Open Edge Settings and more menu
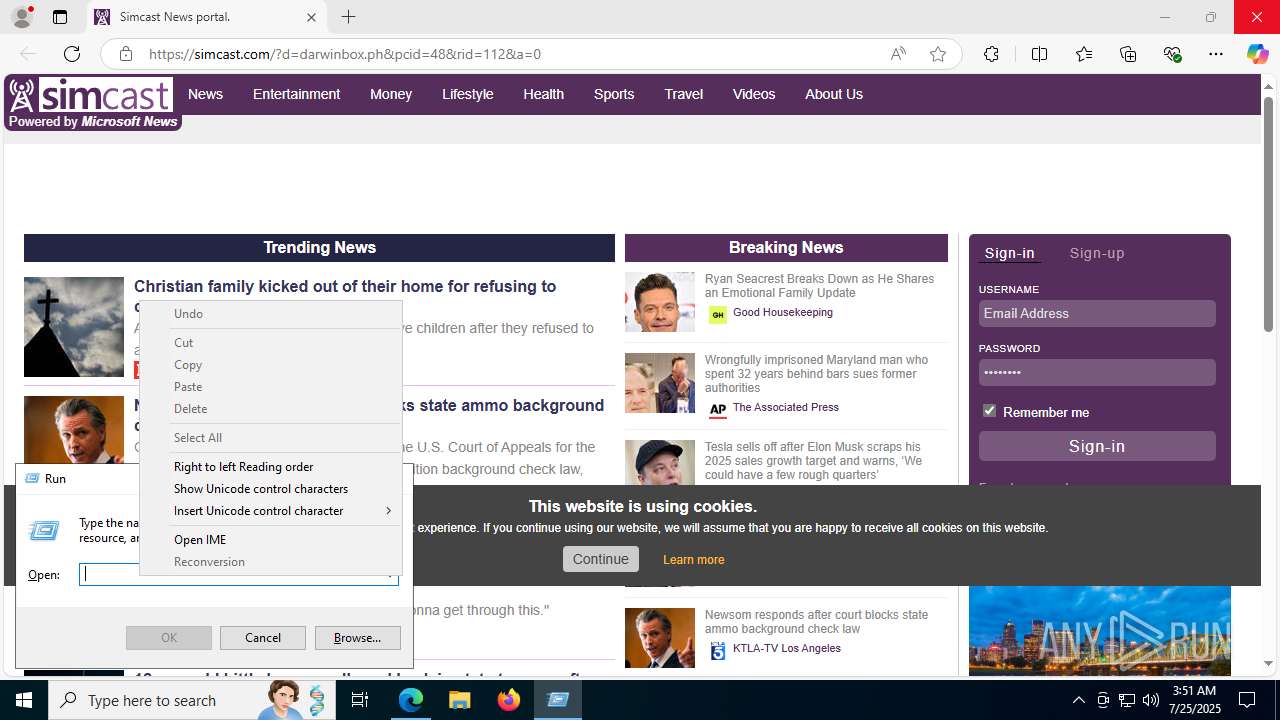The height and width of the screenshot is (720, 1280). 1216,54
